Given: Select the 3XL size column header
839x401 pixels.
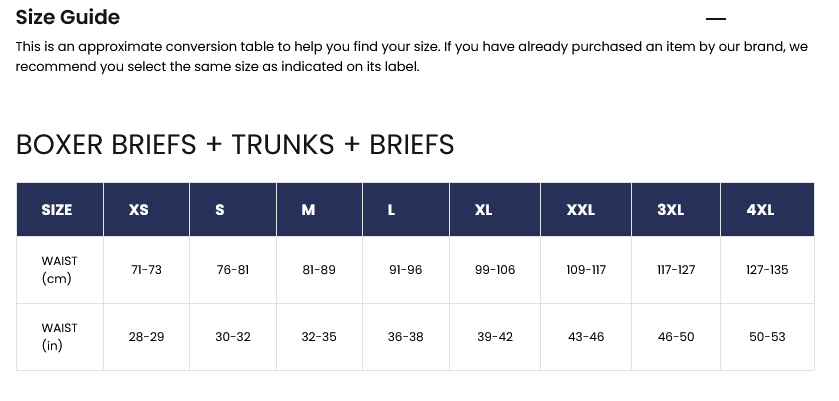Looking at the screenshot, I should point(671,210).
